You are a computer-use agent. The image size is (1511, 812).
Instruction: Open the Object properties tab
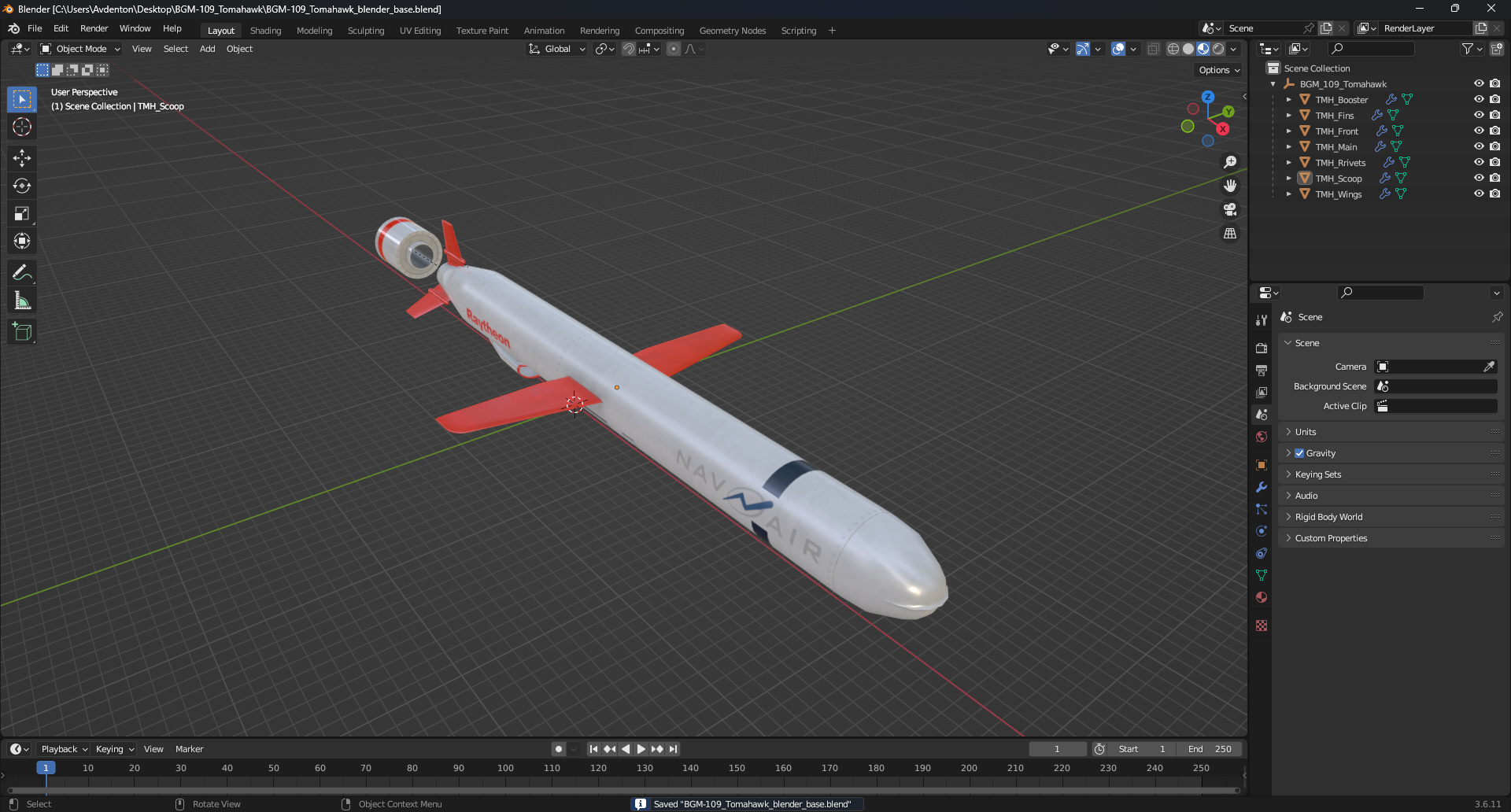click(x=1262, y=465)
